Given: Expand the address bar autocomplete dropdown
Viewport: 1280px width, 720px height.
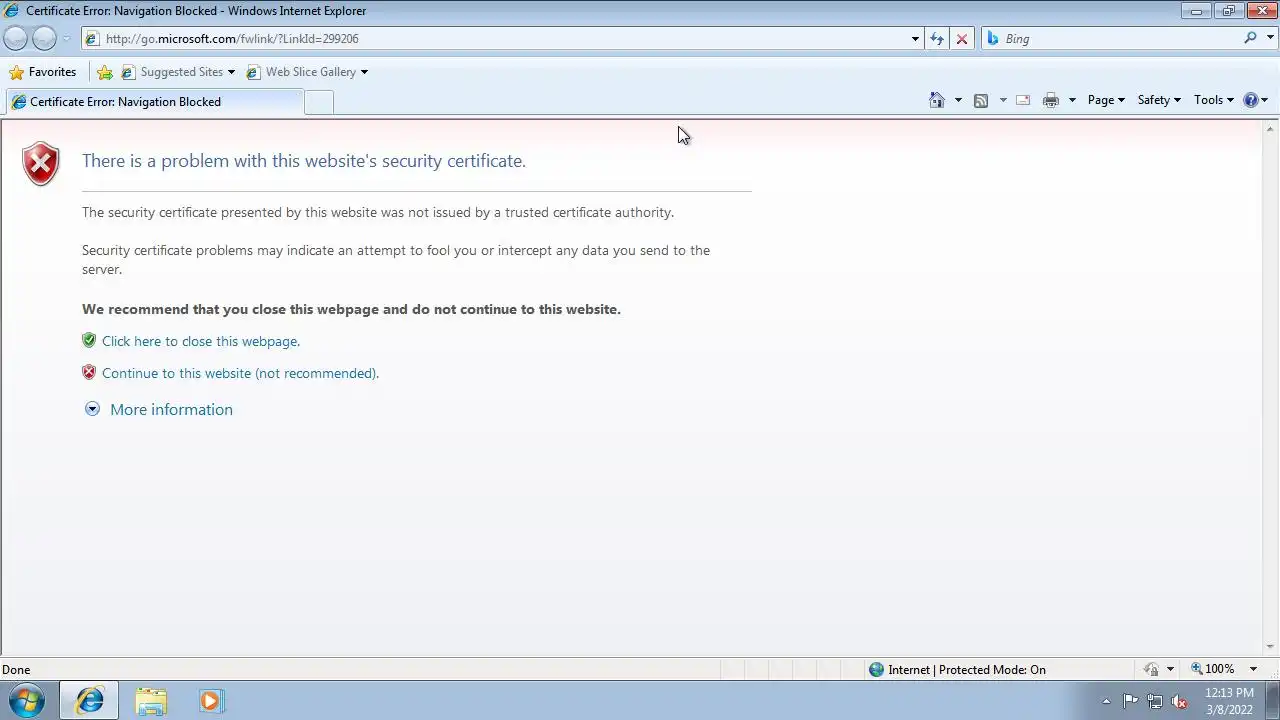Looking at the screenshot, I should click(x=915, y=39).
